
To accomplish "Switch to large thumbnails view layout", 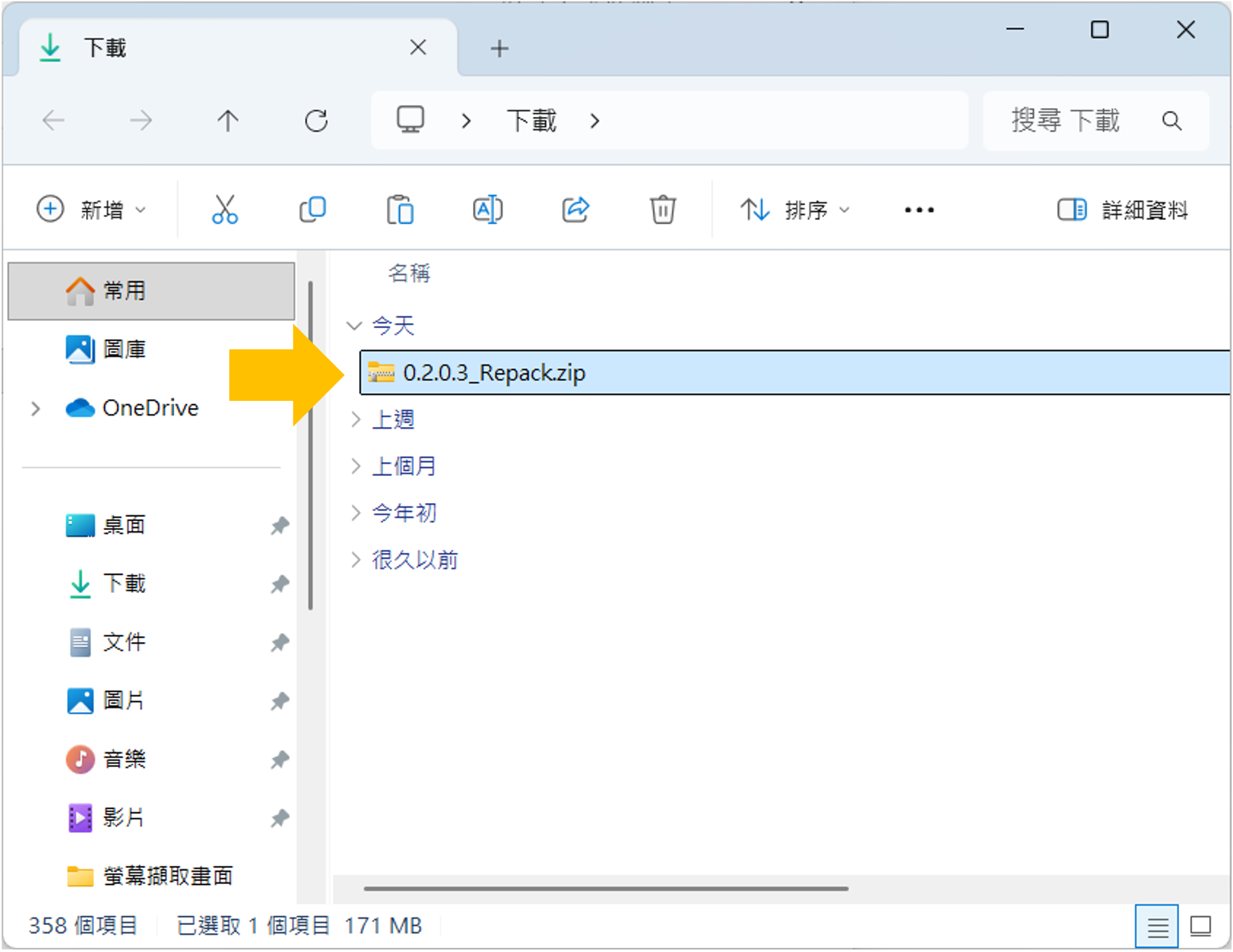I will pyautogui.click(x=1200, y=927).
